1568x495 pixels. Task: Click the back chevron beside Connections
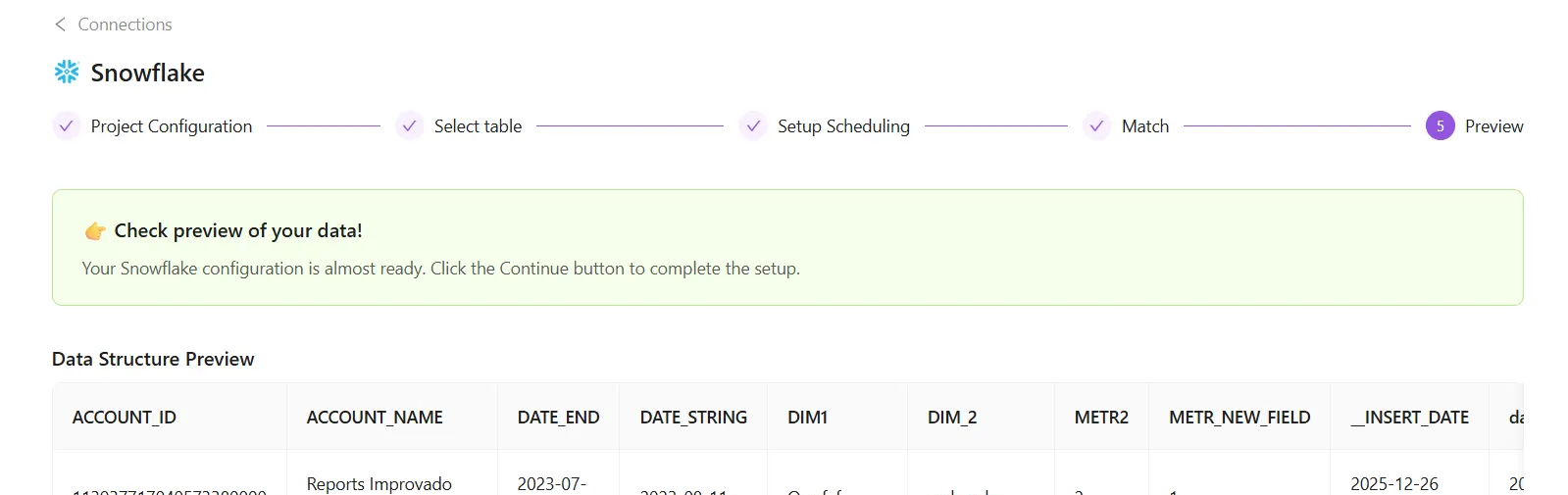(x=60, y=25)
